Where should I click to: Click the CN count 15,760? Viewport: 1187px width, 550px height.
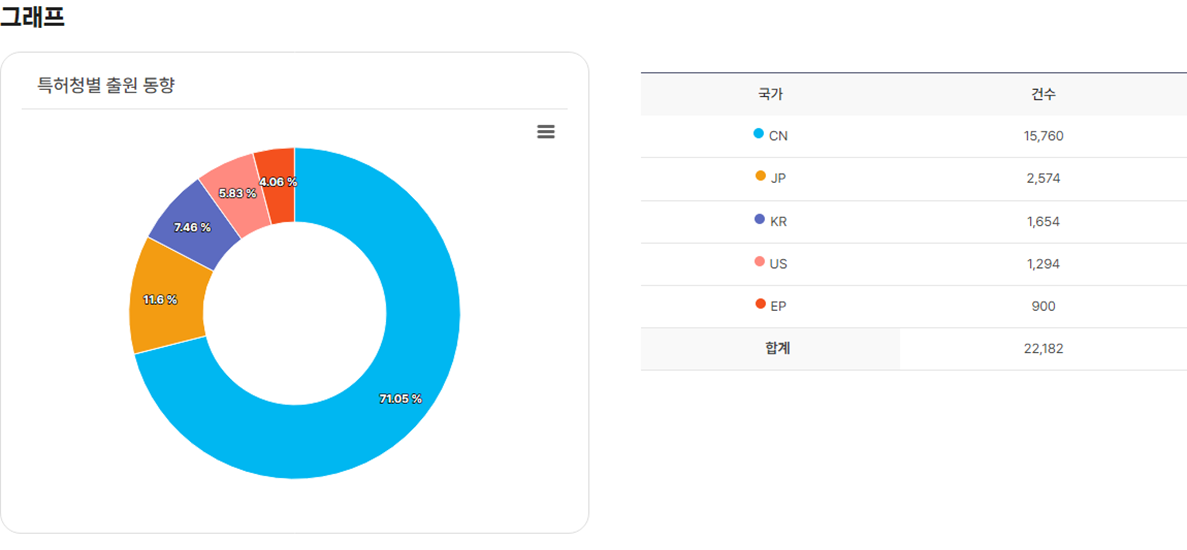(1043, 136)
